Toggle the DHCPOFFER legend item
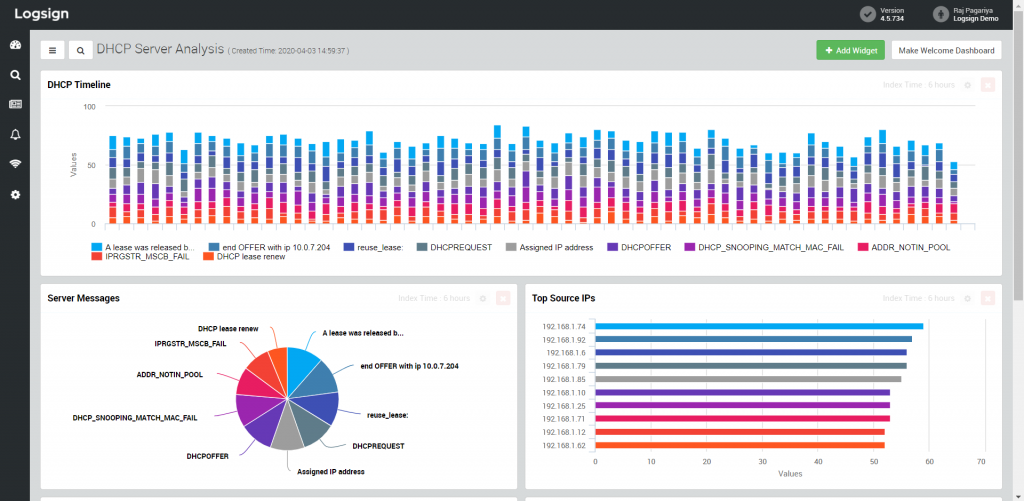 639,248
